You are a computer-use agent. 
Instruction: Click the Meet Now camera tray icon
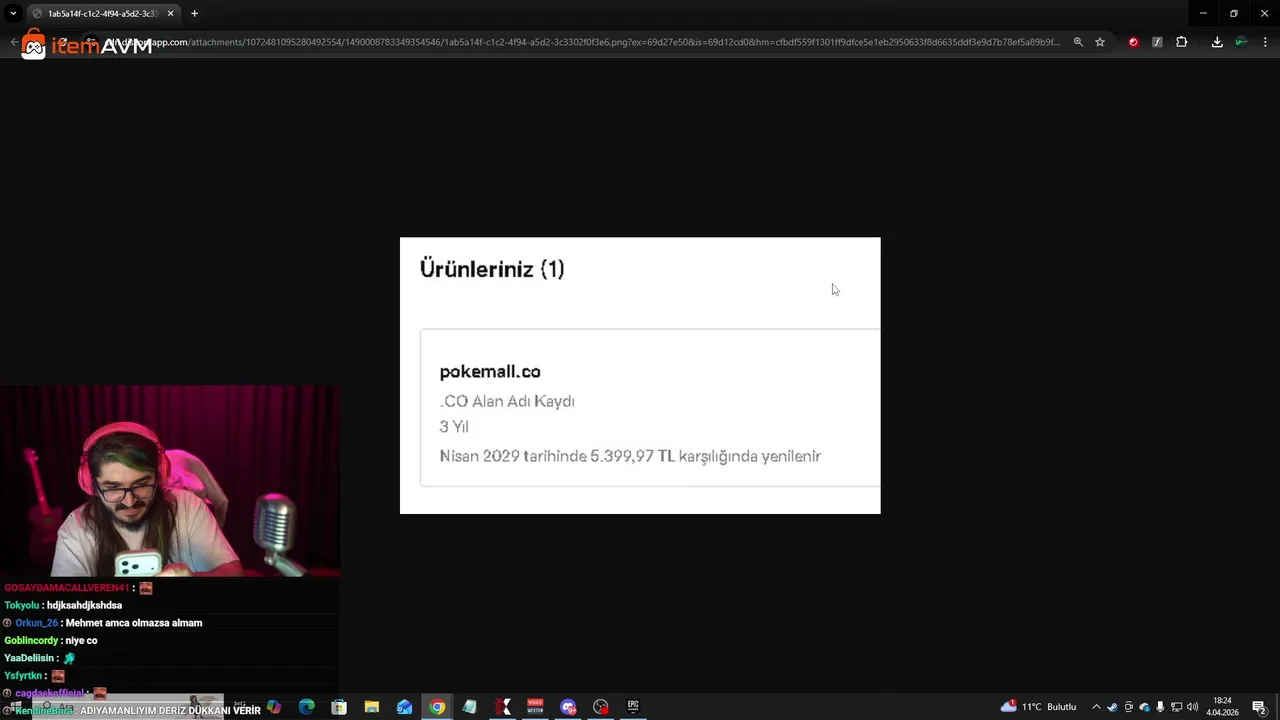coord(1129,707)
